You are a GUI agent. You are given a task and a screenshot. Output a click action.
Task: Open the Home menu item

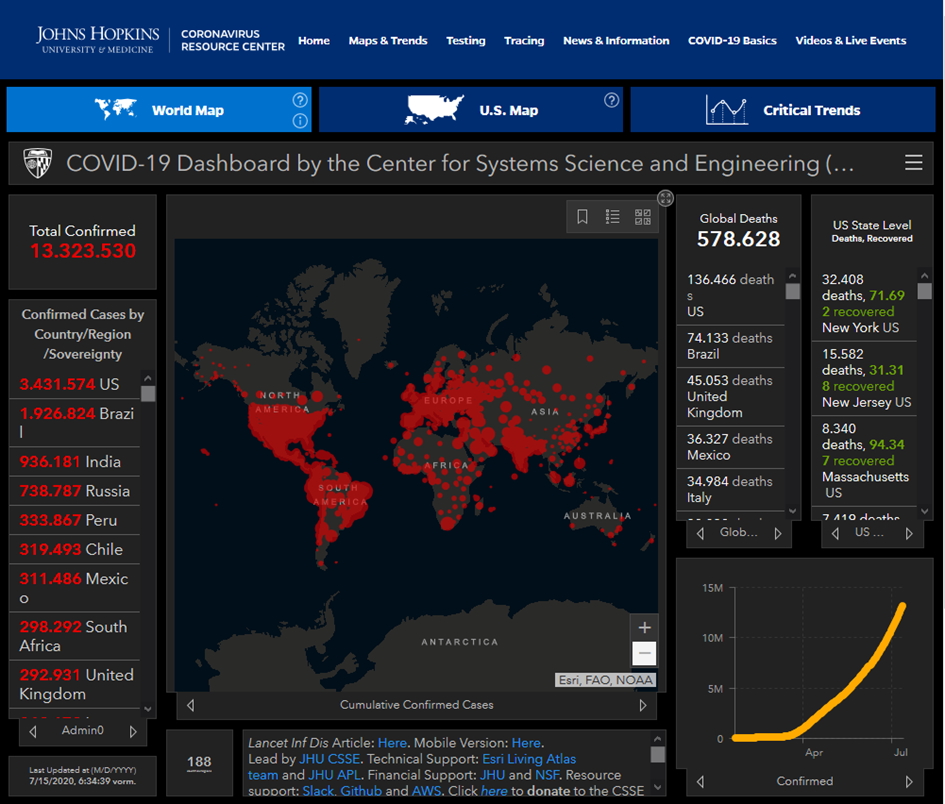pos(314,40)
